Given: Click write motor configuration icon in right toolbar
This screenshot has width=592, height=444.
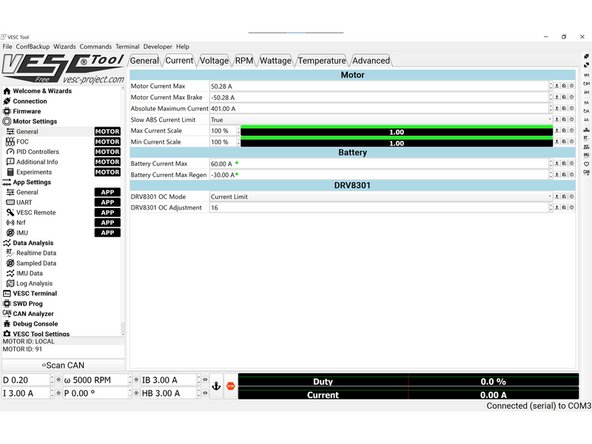Looking at the screenshot, I should coord(586,93).
